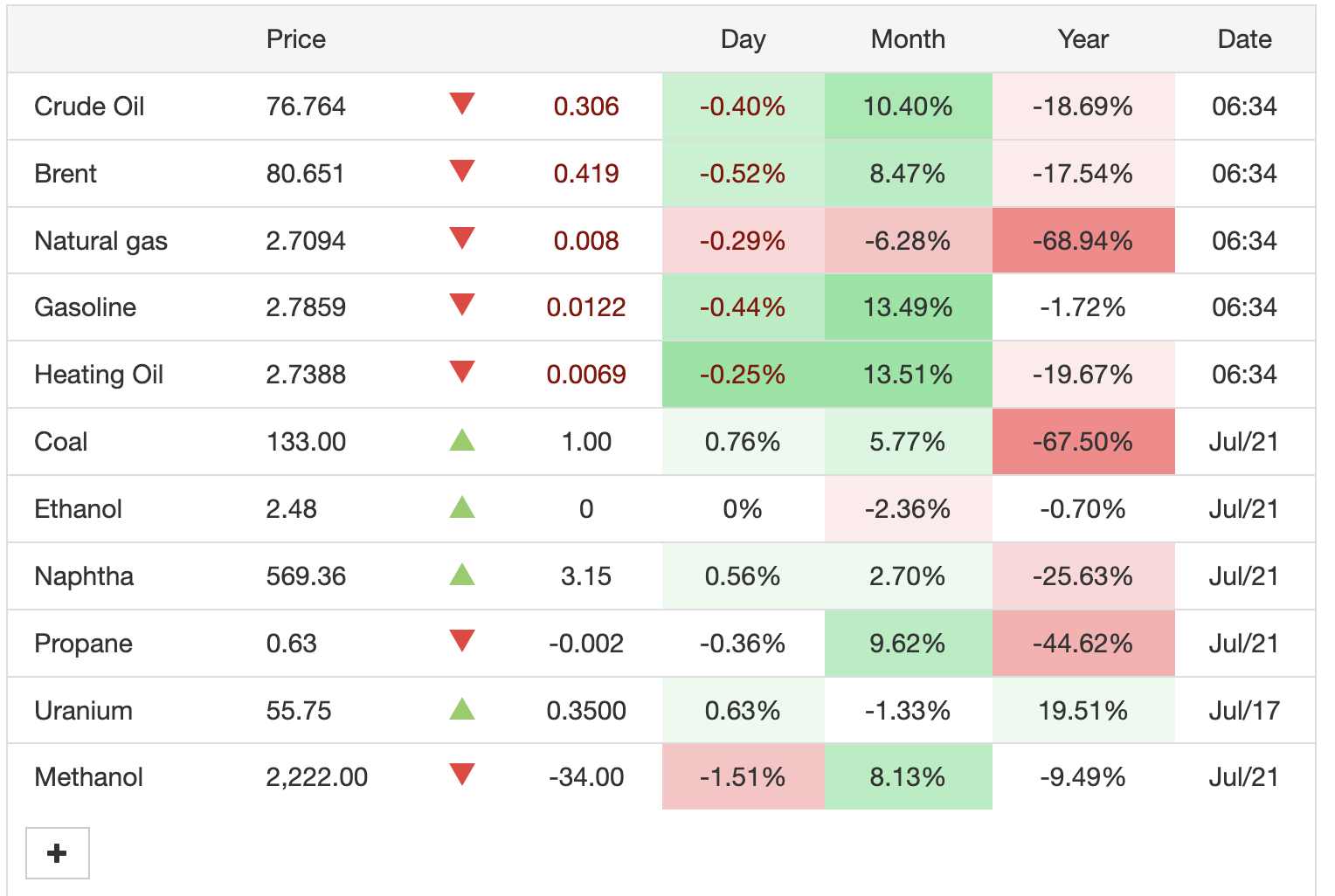
Task: Click the Gasoline month change 13.49%
Action: pyautogui.click(x=908, y=307)
